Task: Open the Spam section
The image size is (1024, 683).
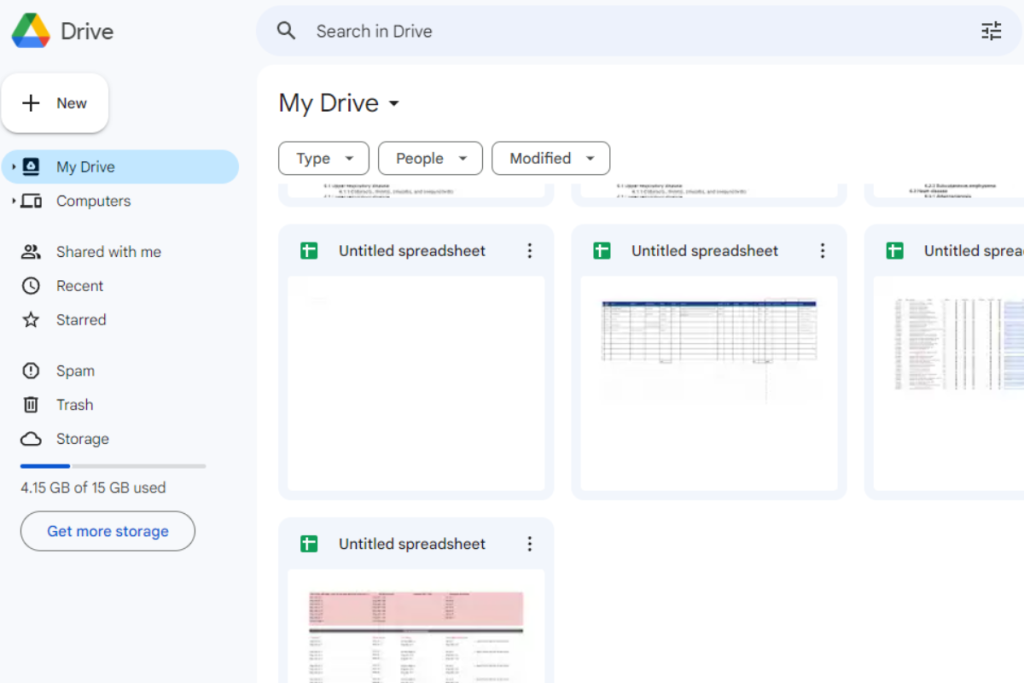Action: point(75,371)
